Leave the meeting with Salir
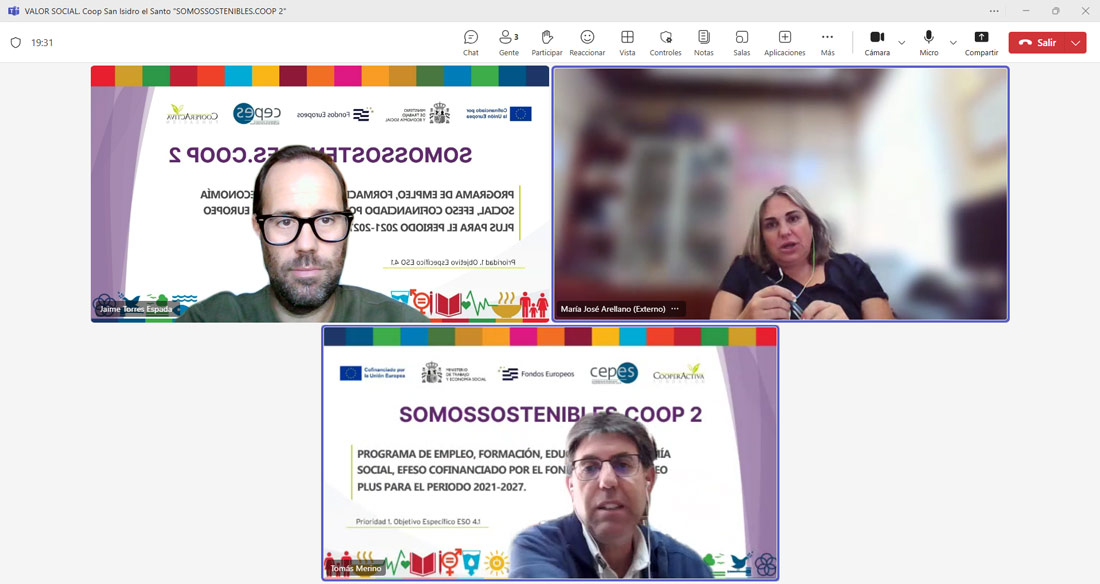This screenshot has width=1100, height=584. pyautogui.click(x=1037, y=43)
